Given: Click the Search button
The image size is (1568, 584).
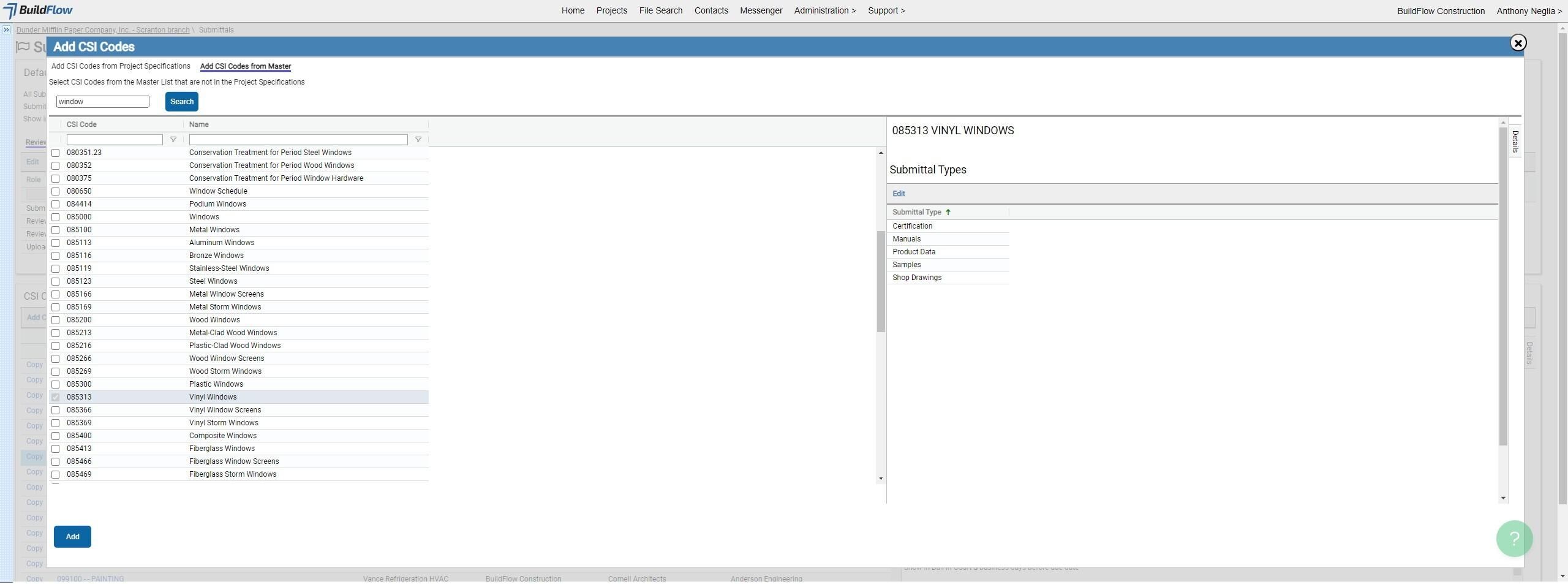Looking at the screenshot, I should 181,102.
